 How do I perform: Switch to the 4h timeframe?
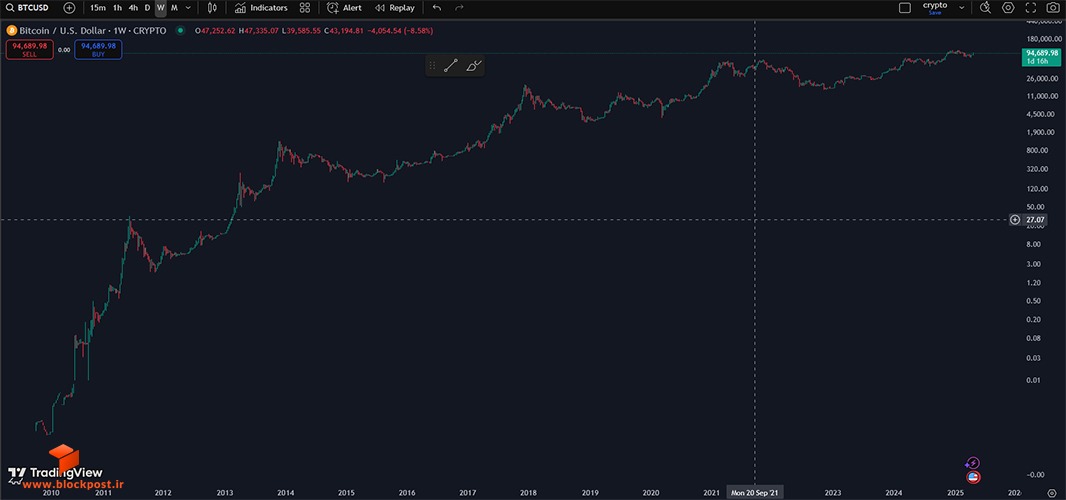click(x=133, y=8)
